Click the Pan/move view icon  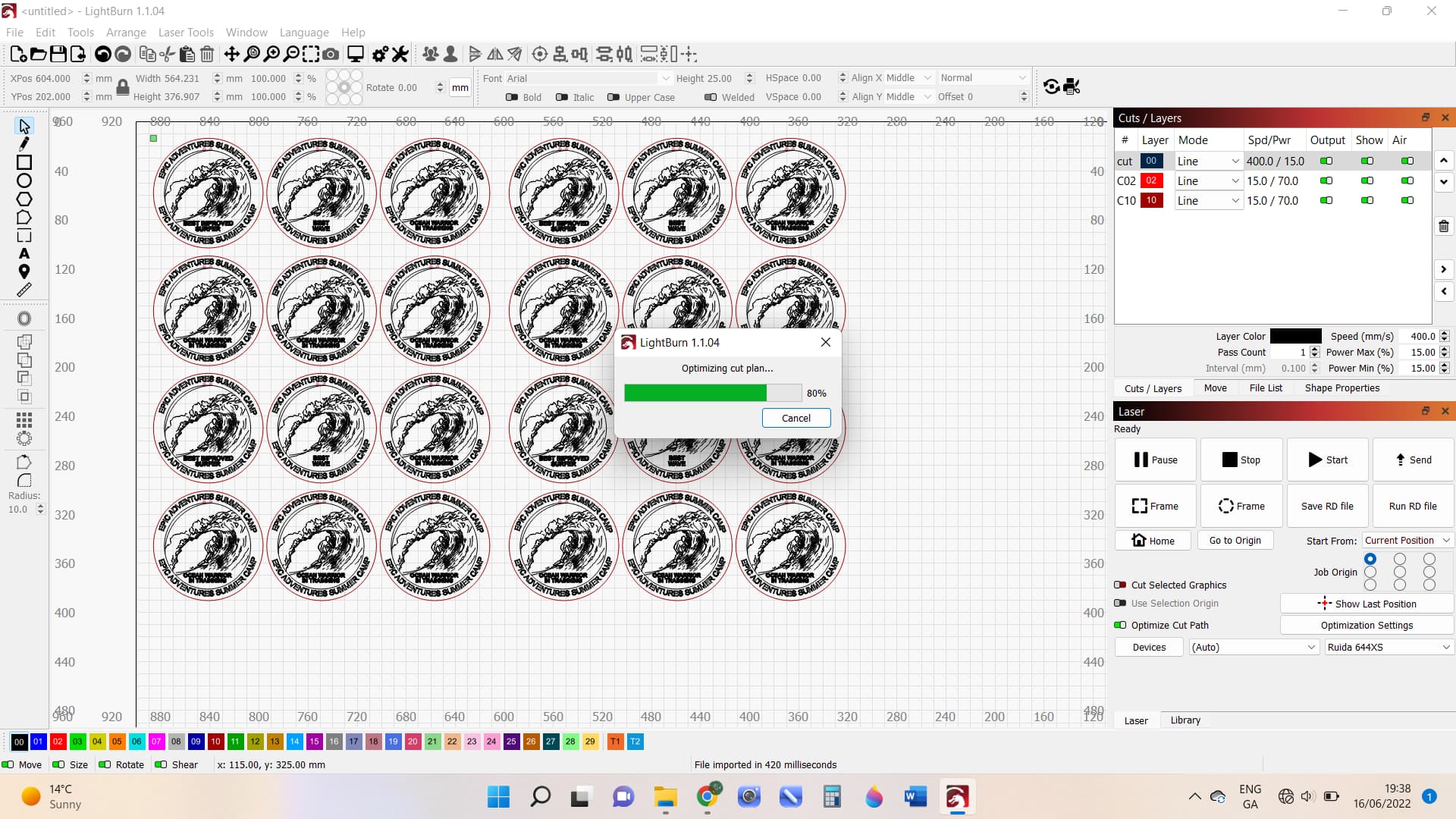[x=231, y=54]
